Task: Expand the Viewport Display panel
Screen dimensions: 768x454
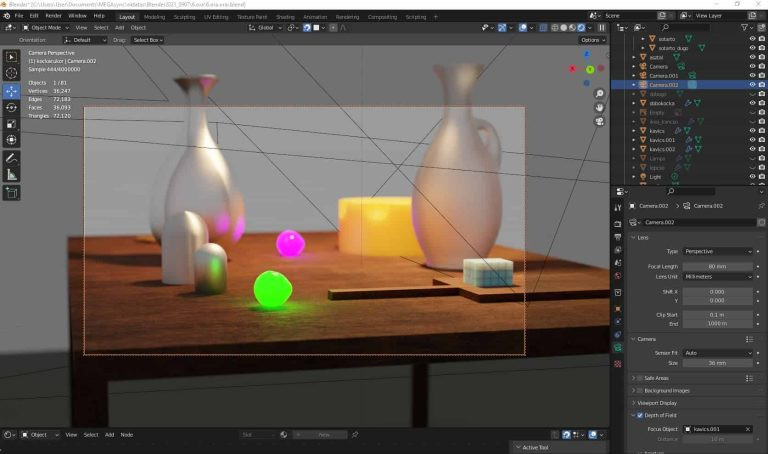Action: tap(666, 402)
